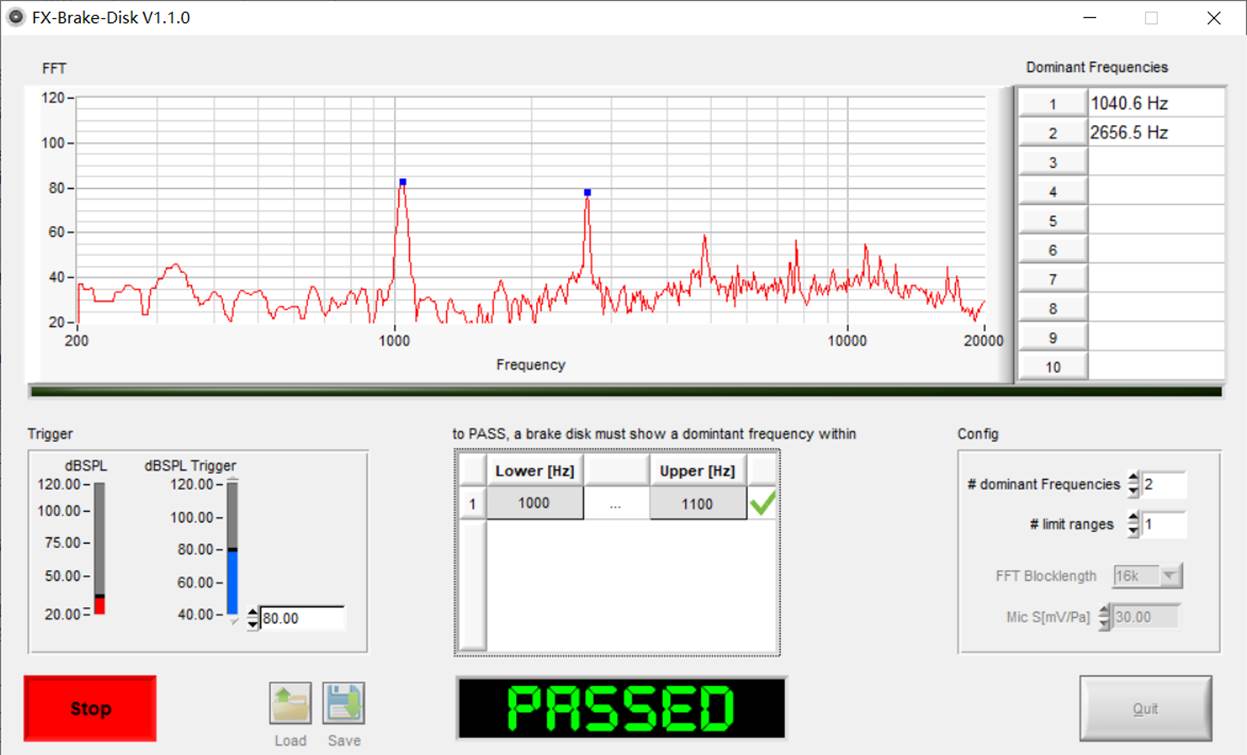Click the trigger value field showing 80.00

click(302, 619)
